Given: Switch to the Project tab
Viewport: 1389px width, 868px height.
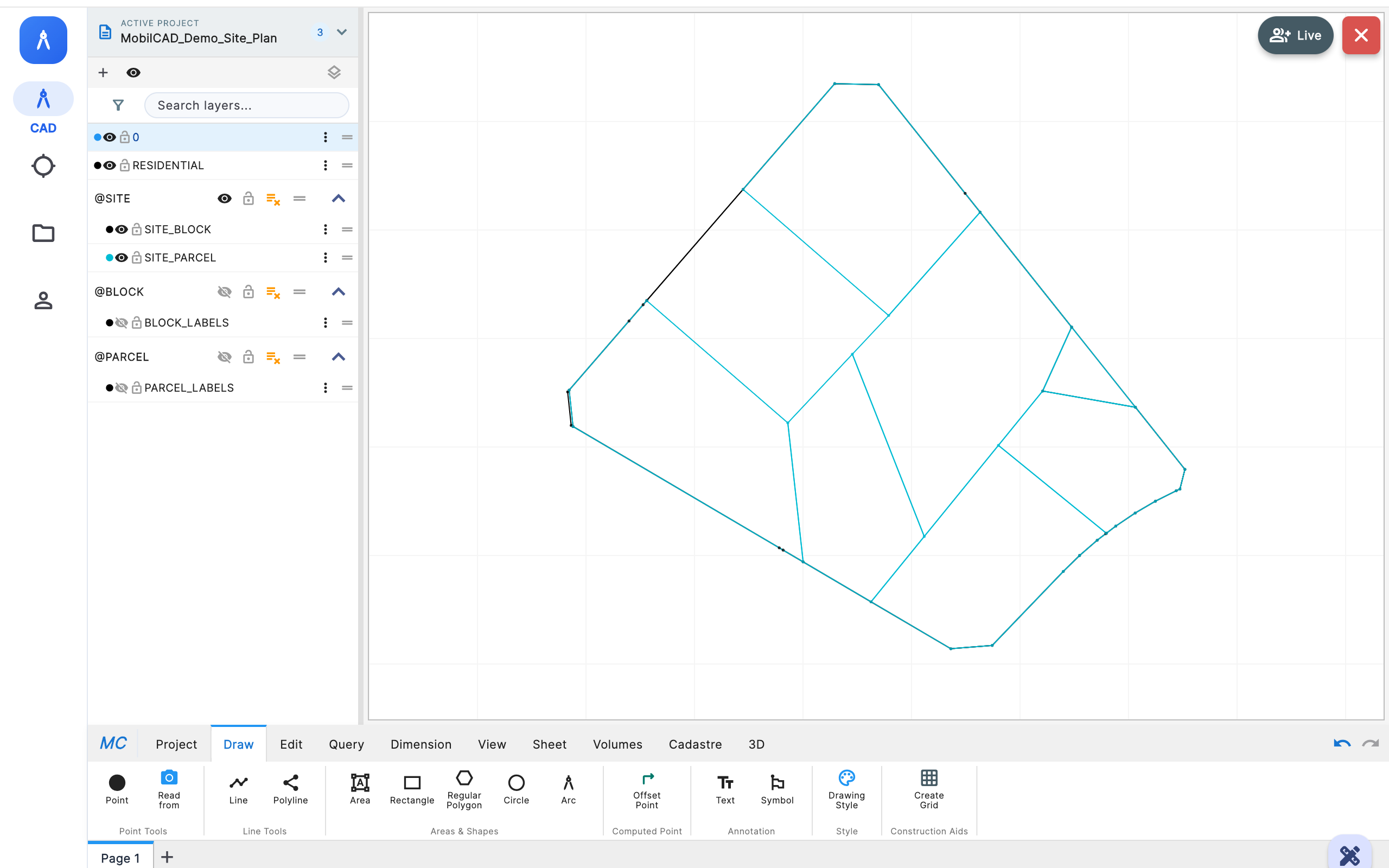Looking at the screenshot, I should [x=176, y=744].
